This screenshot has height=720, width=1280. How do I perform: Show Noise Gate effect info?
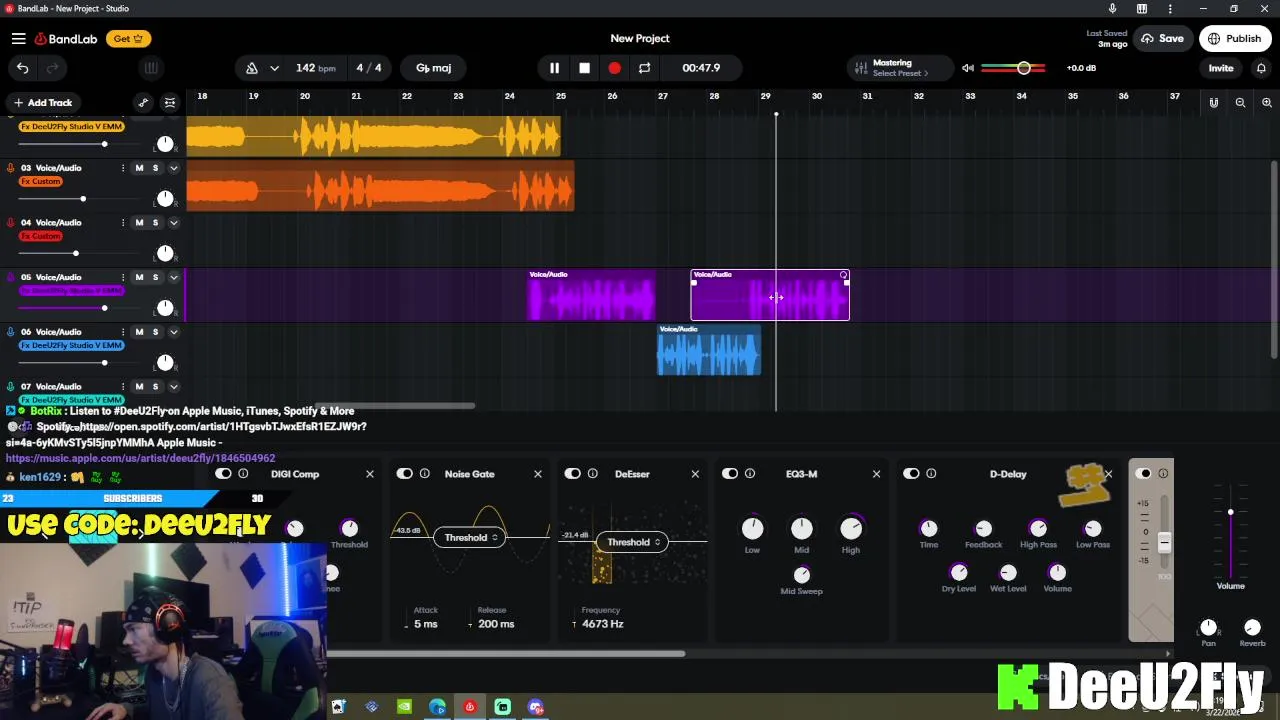tap(424, 474)
